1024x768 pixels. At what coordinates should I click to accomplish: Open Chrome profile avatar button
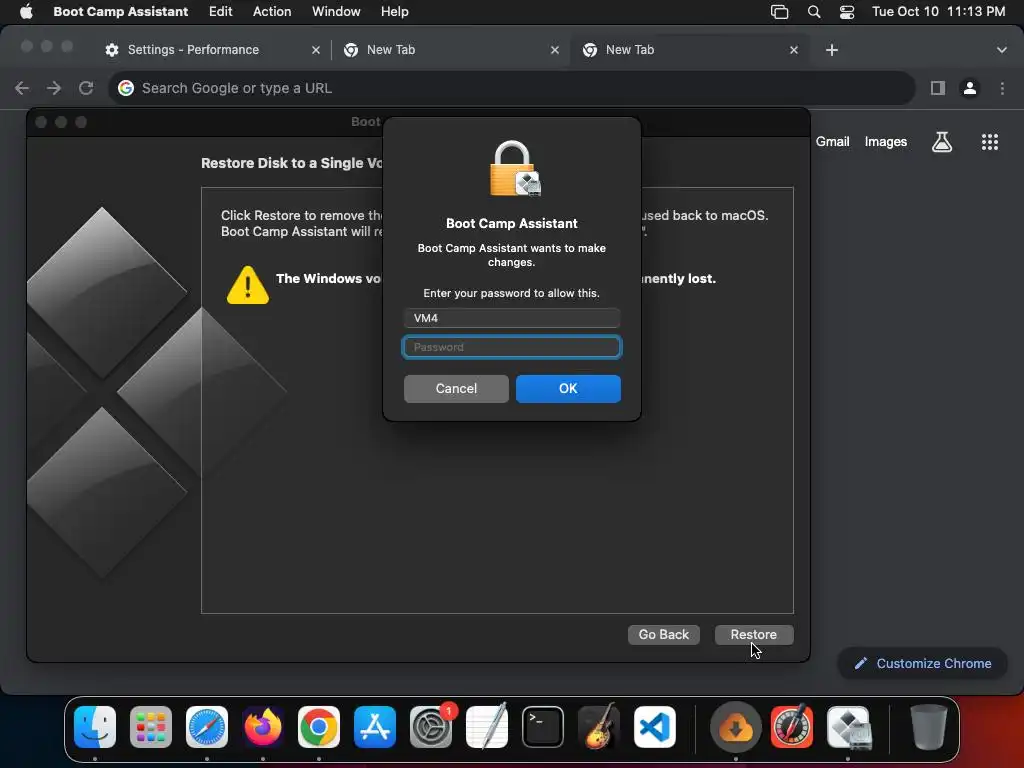tap(970, 88)
